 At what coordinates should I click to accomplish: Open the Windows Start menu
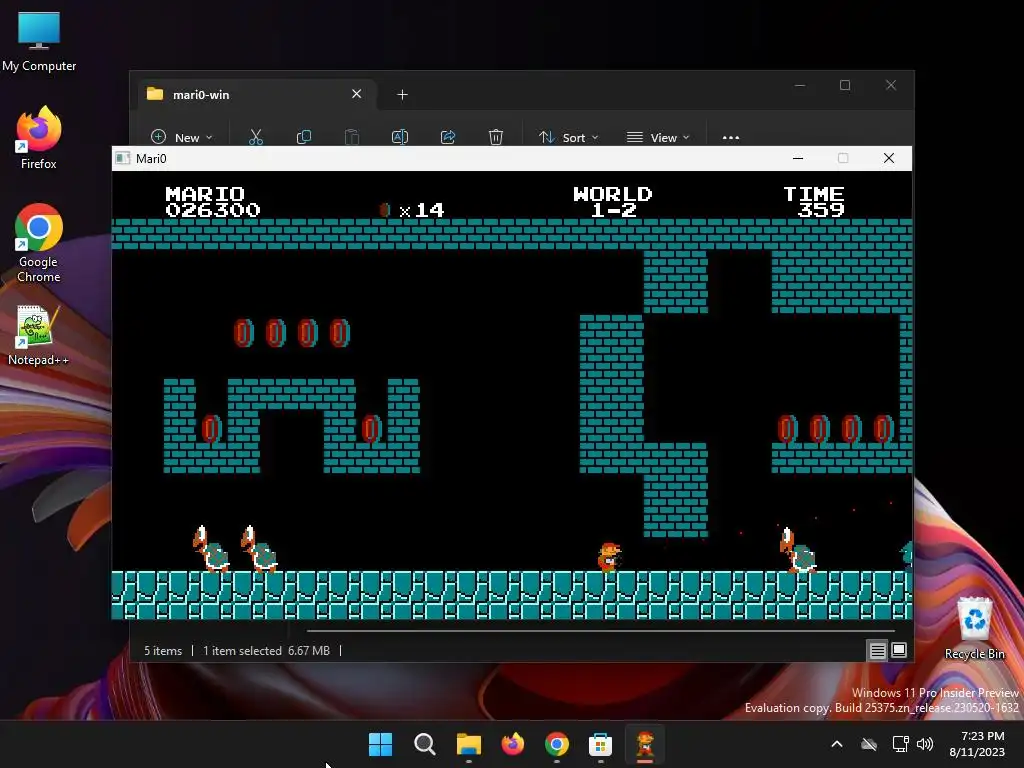(380, 744)
